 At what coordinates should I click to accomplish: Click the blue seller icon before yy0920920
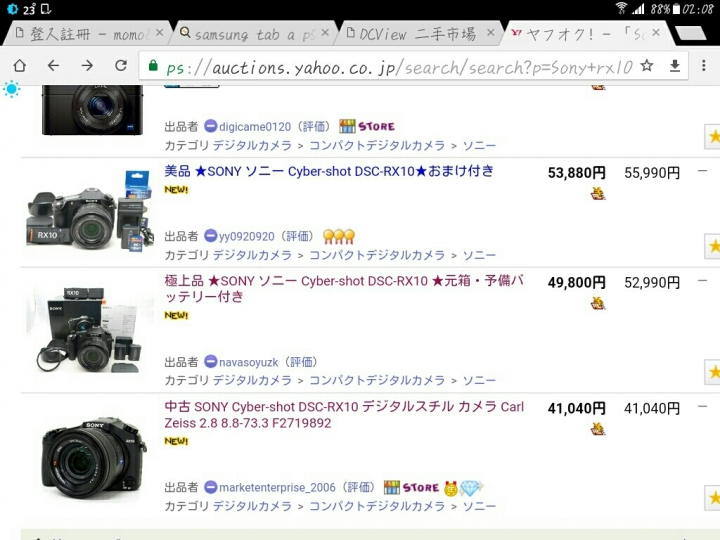[210, 236]
